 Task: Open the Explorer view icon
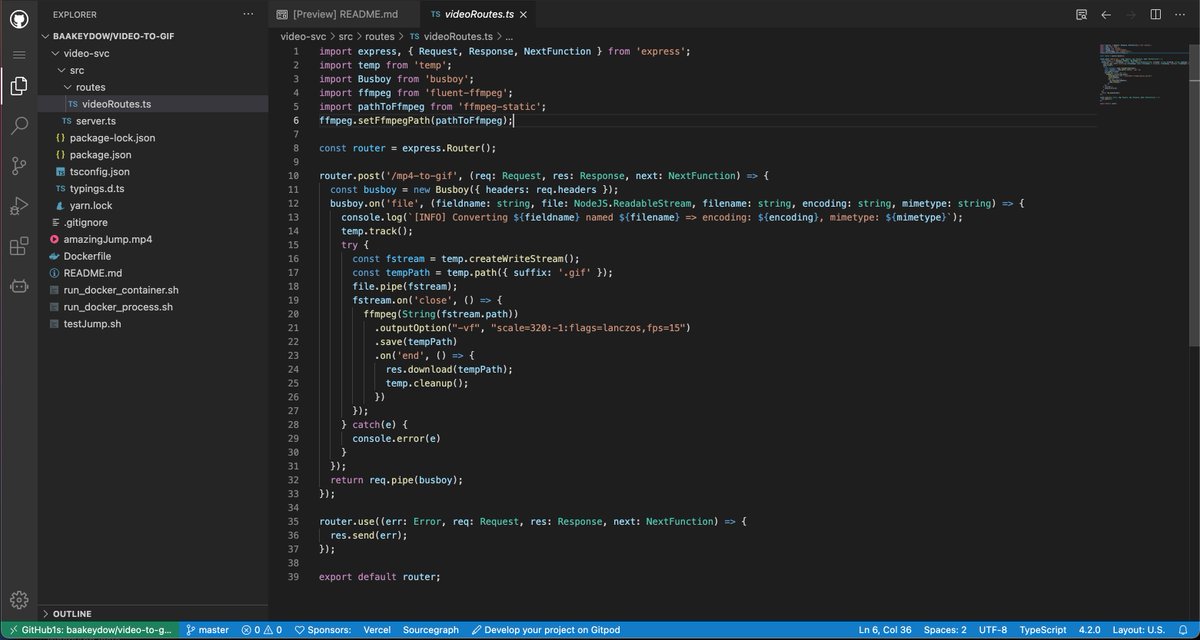[x=19, y=86]
